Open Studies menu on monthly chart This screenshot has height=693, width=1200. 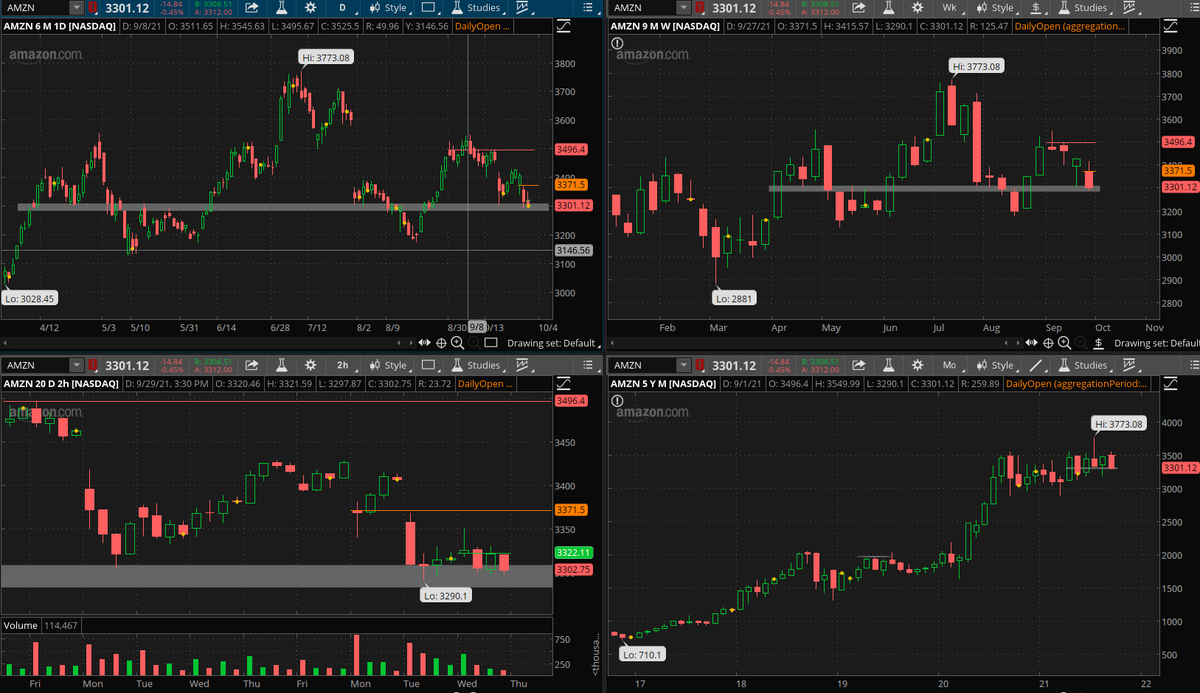[x=1084, y=365]
